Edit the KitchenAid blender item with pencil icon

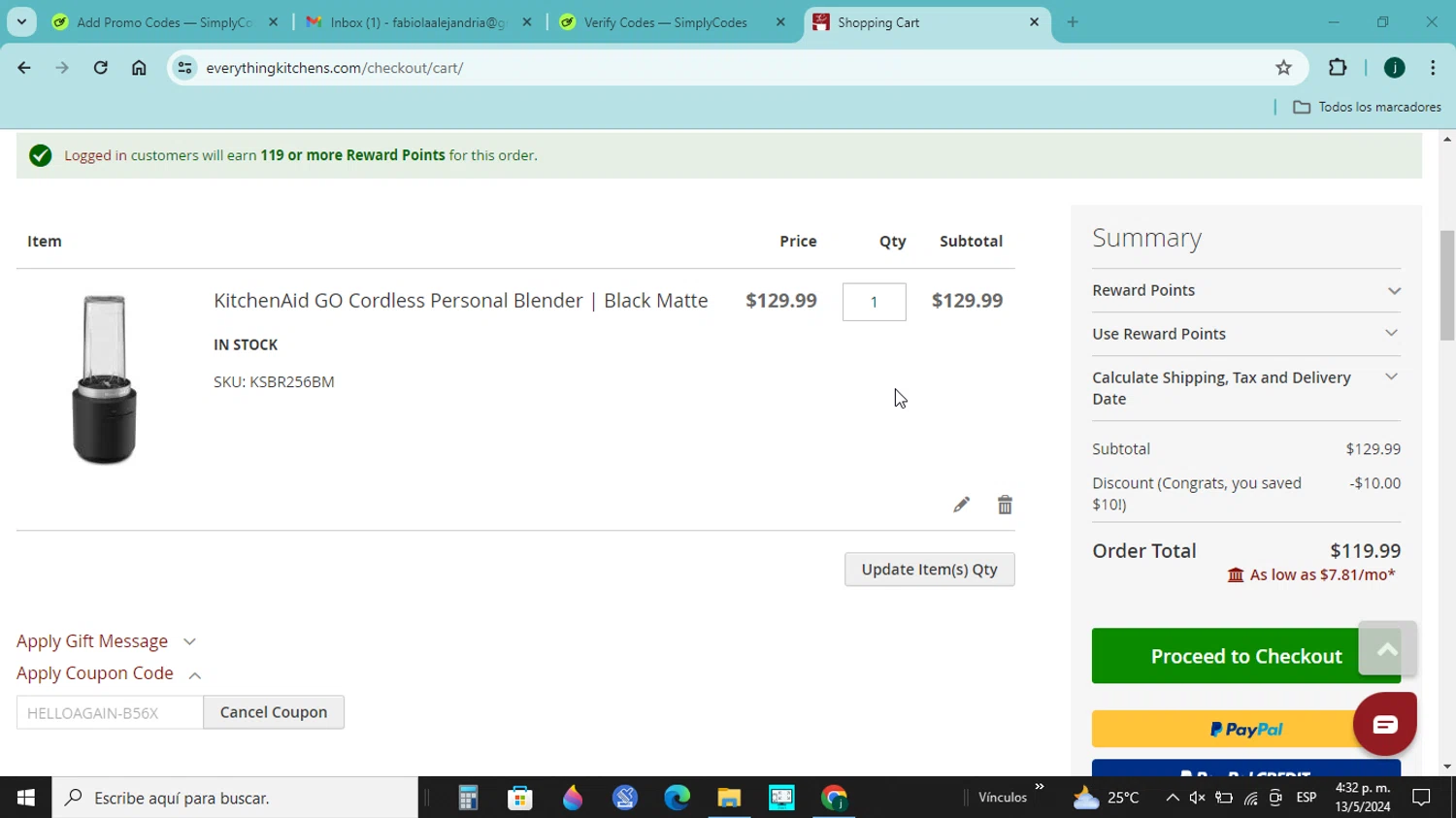961,505
